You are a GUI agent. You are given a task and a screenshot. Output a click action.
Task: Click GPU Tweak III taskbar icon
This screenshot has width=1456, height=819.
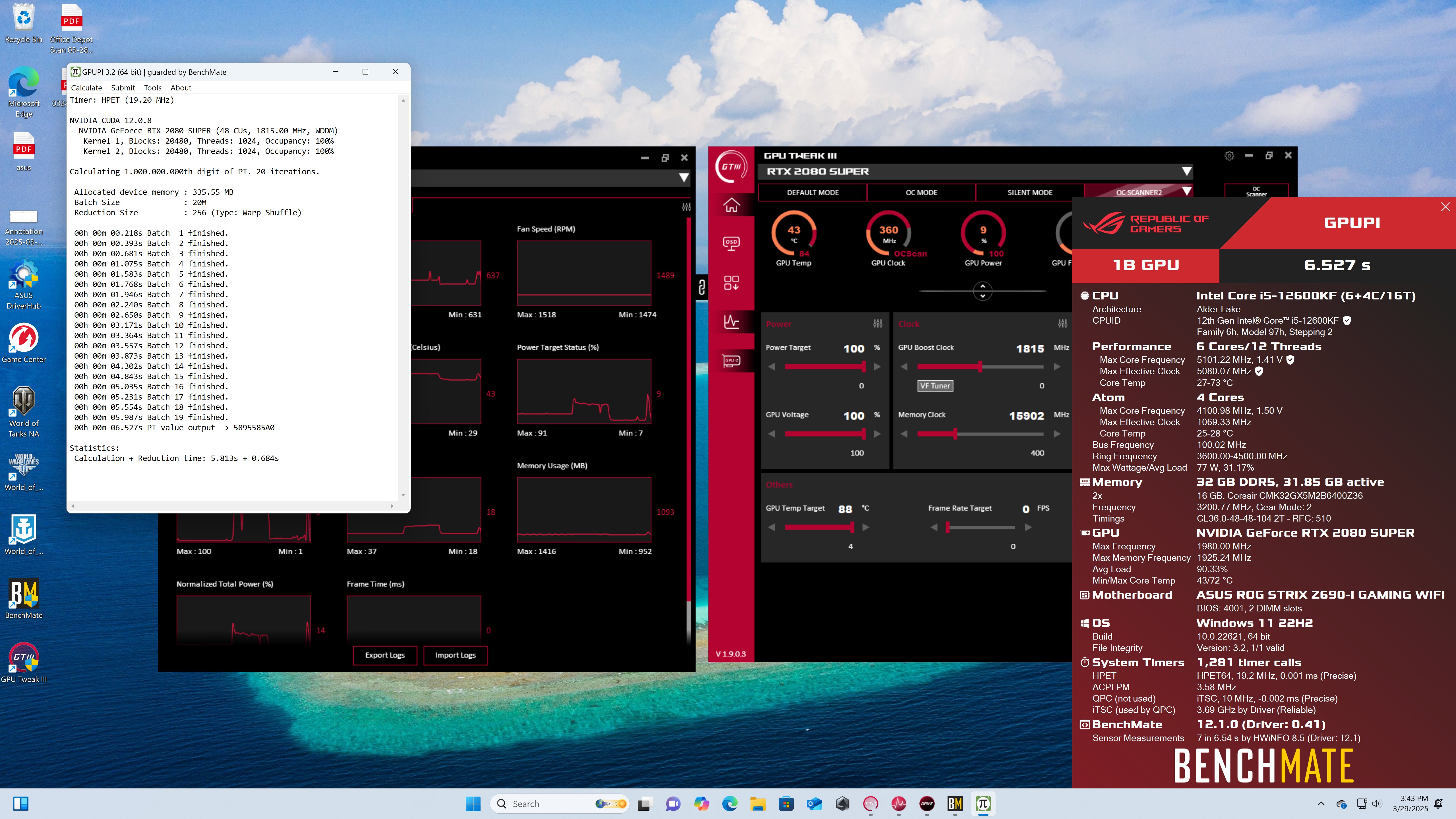point(870,803)
